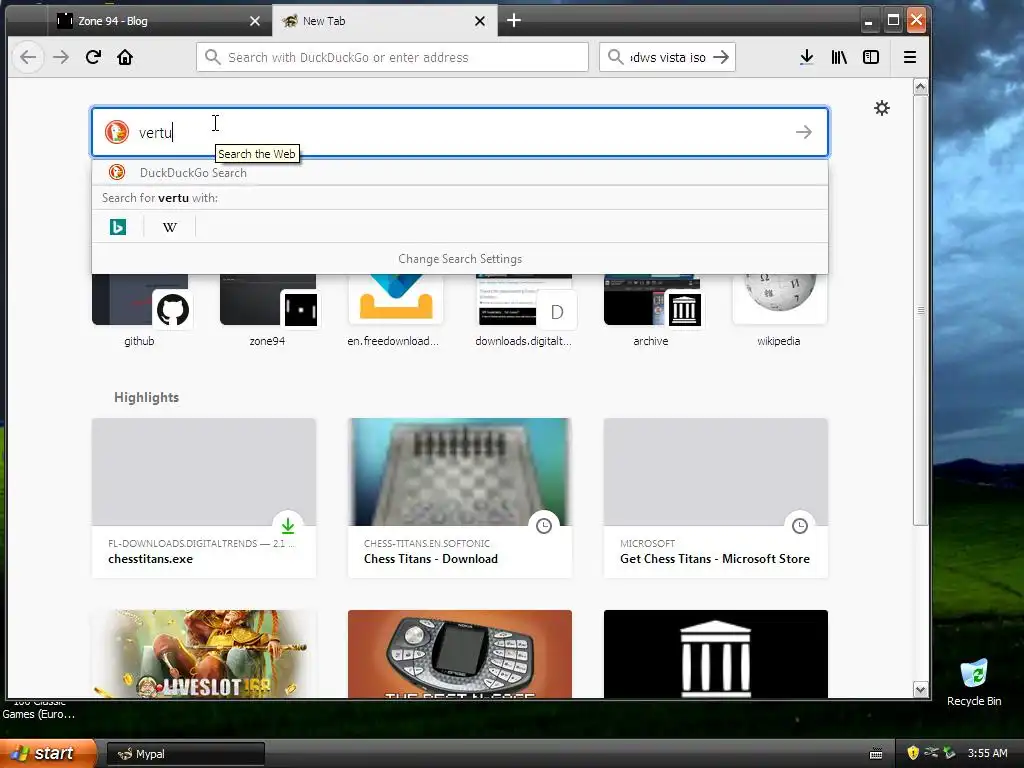
Task: Click the forward navigation arrow
Action: click(x=61, y=57)
